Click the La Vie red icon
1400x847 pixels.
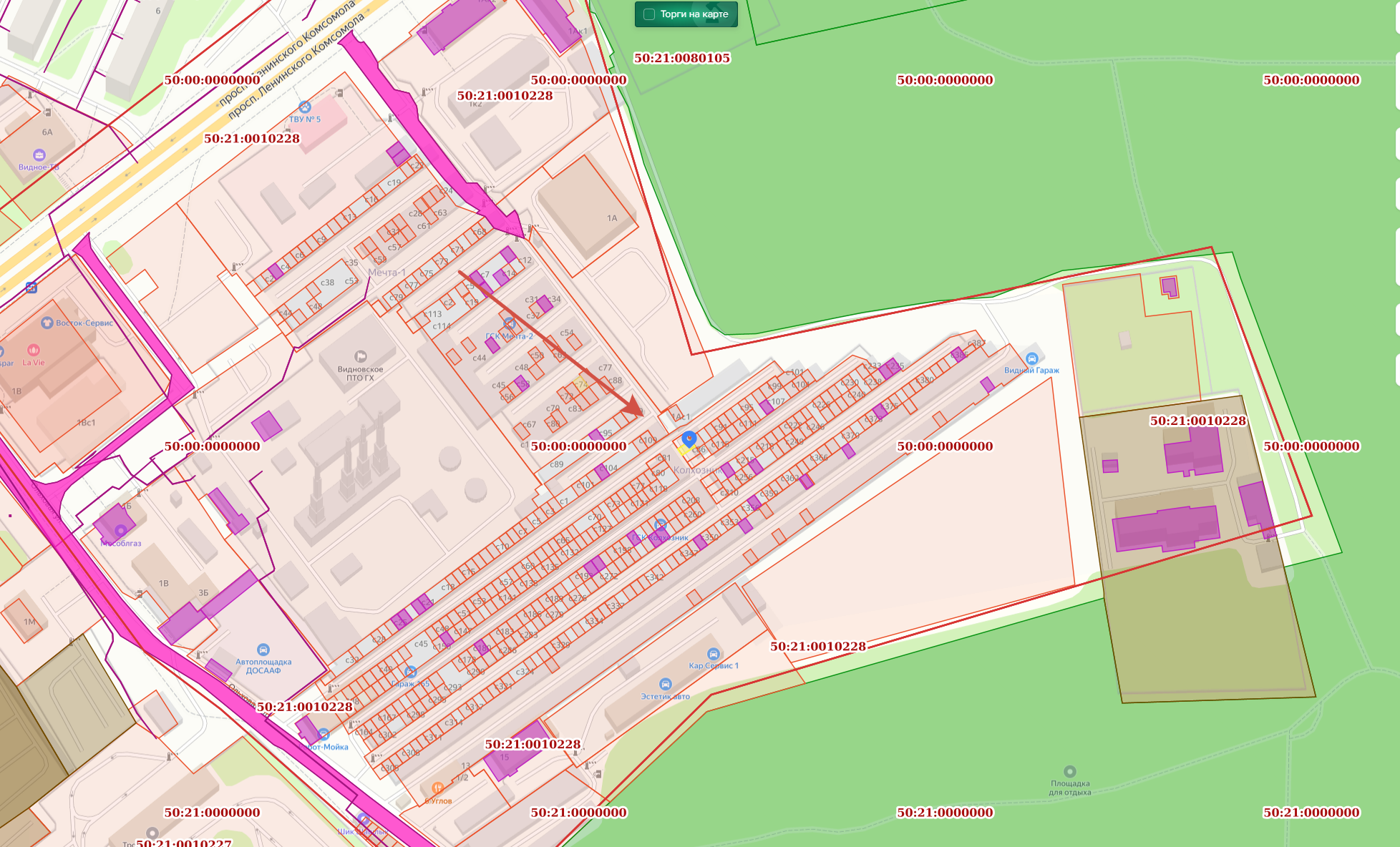(x=33, y=350)
